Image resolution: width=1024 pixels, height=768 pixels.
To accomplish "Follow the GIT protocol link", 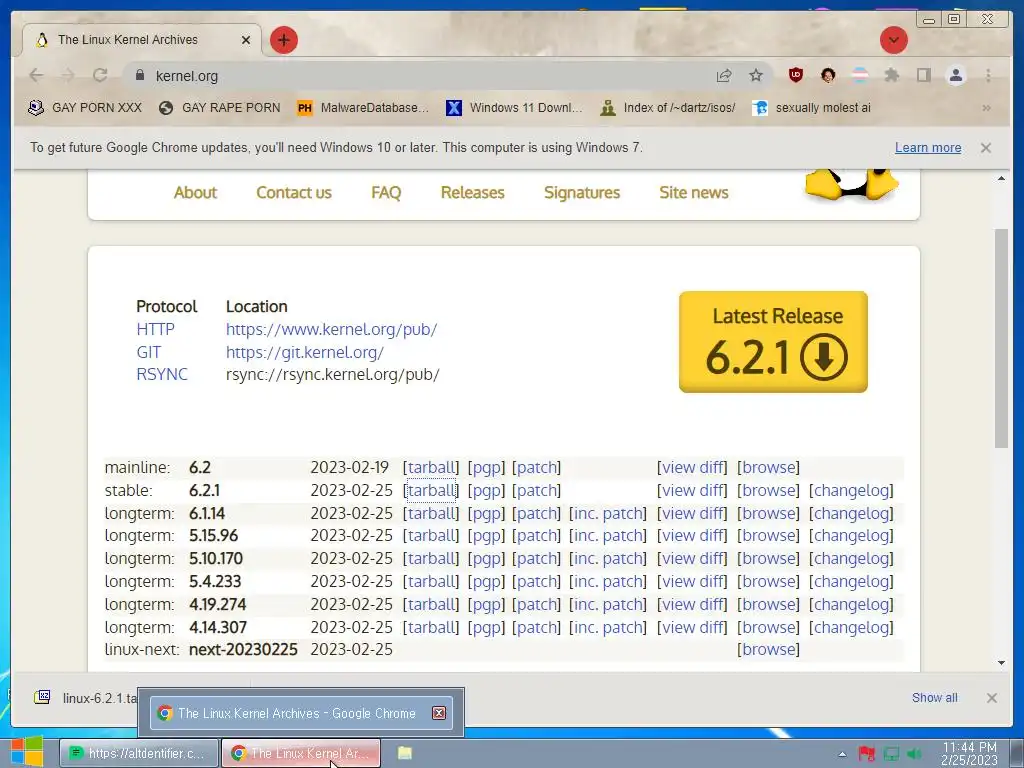I will (148, 352).
